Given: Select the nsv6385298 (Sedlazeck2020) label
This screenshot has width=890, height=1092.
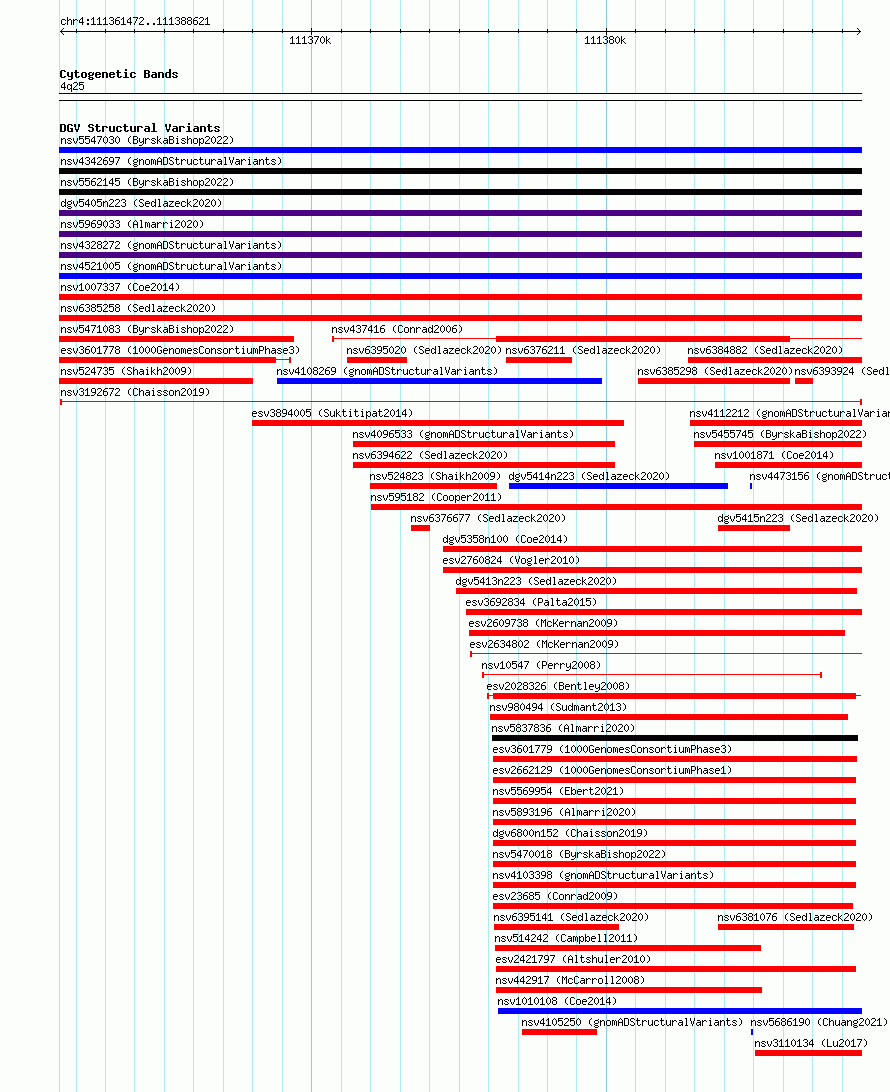Looking at the screenshot, I should [715, 371].
